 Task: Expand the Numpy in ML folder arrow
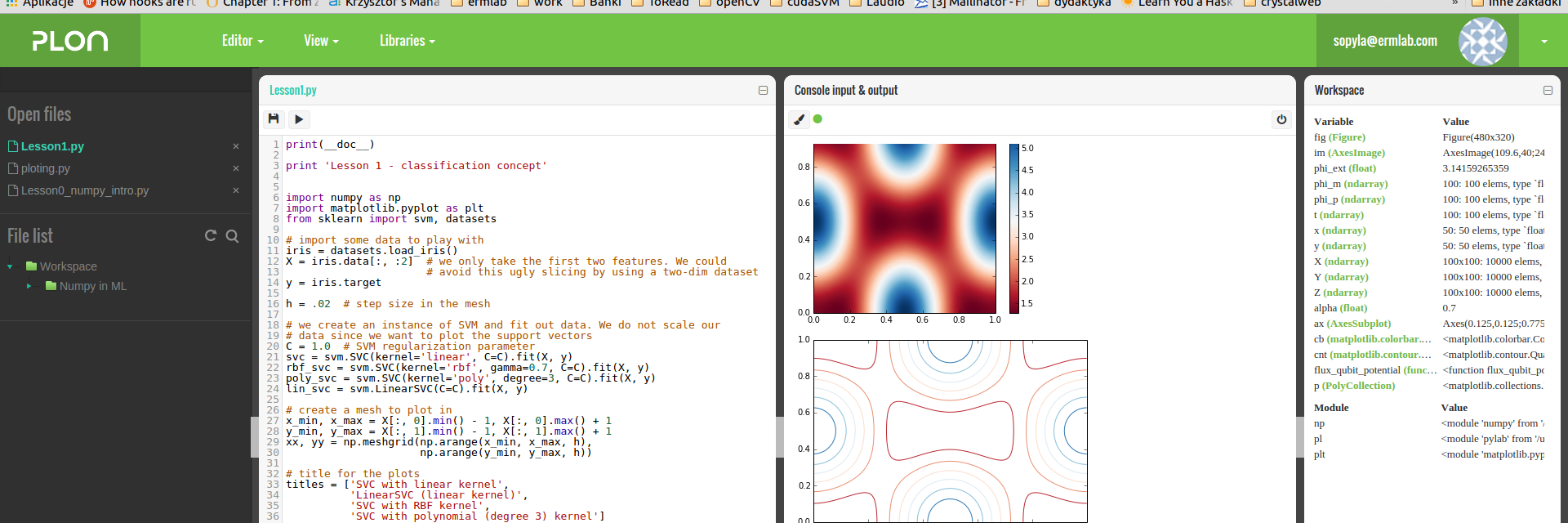point(29,286)
